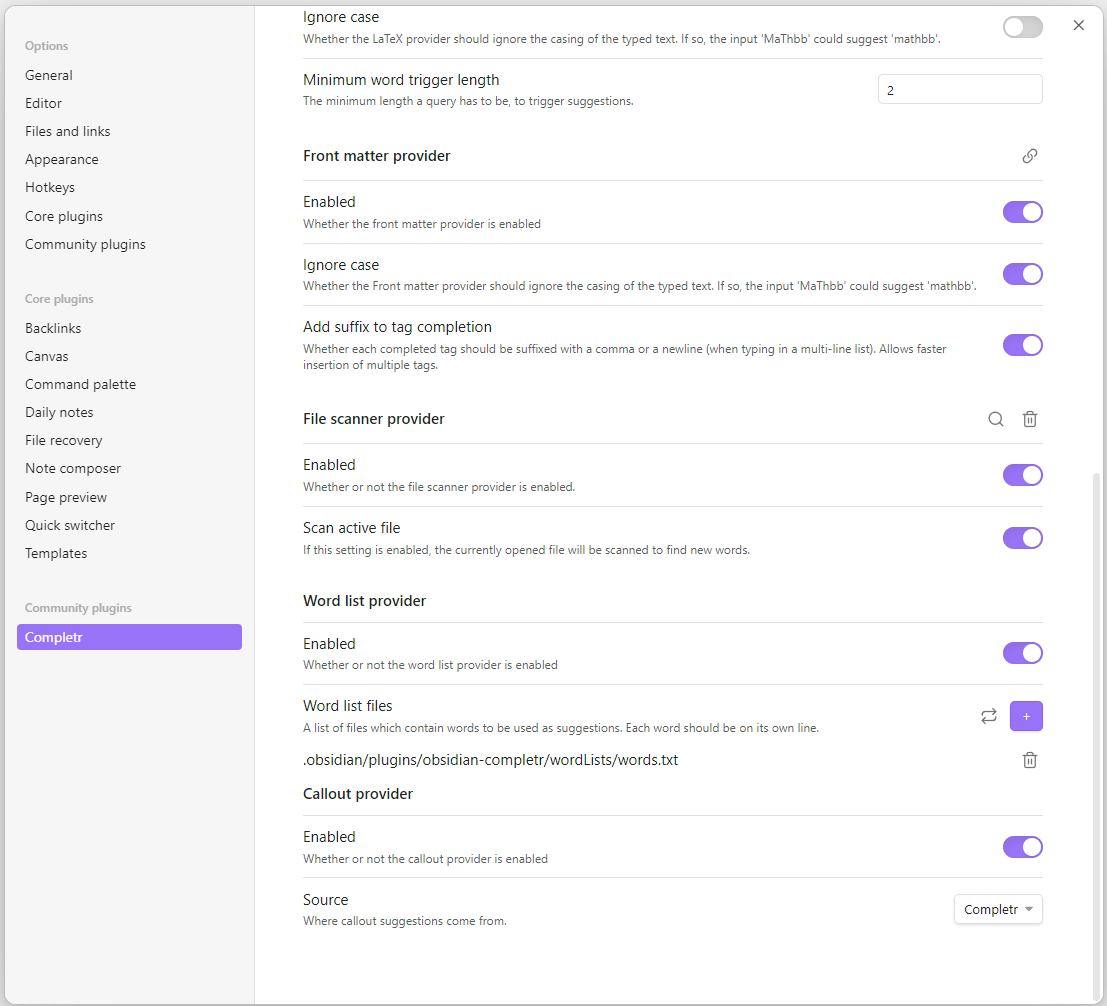Image resolution: width=1107 pixels, height=1006 pixels.
Task: Open the callout Source dropdown
Action: point(998,909)
